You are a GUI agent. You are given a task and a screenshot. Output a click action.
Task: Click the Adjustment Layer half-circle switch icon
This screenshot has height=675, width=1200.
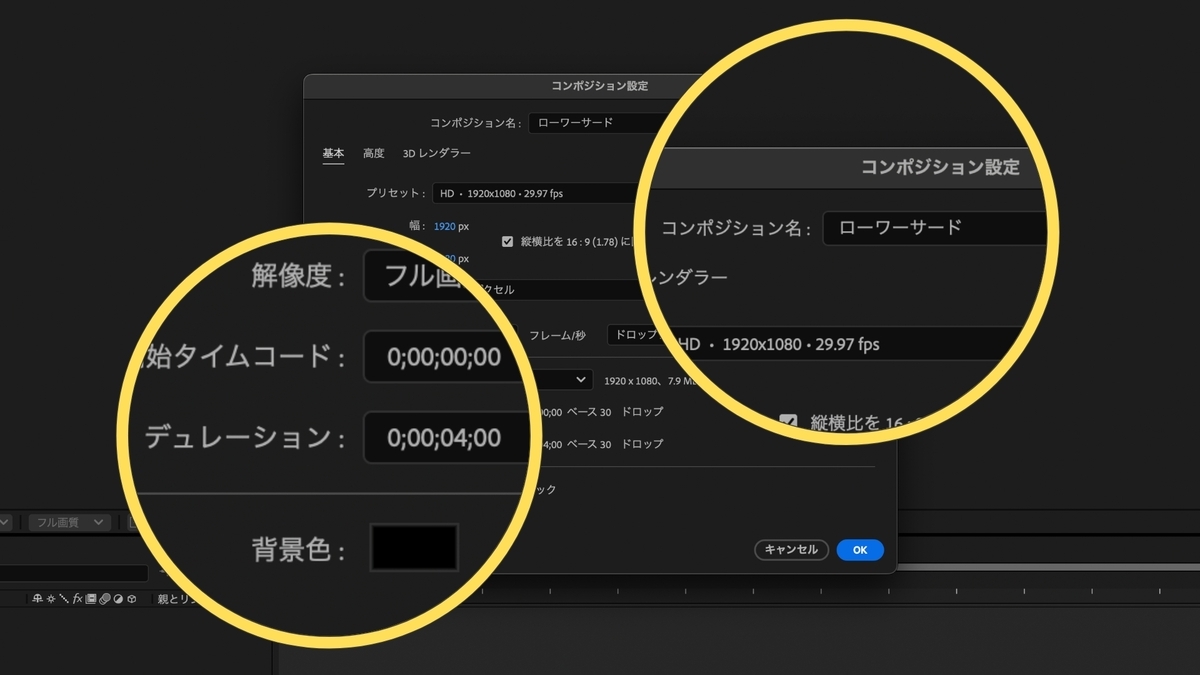[116, 599]
